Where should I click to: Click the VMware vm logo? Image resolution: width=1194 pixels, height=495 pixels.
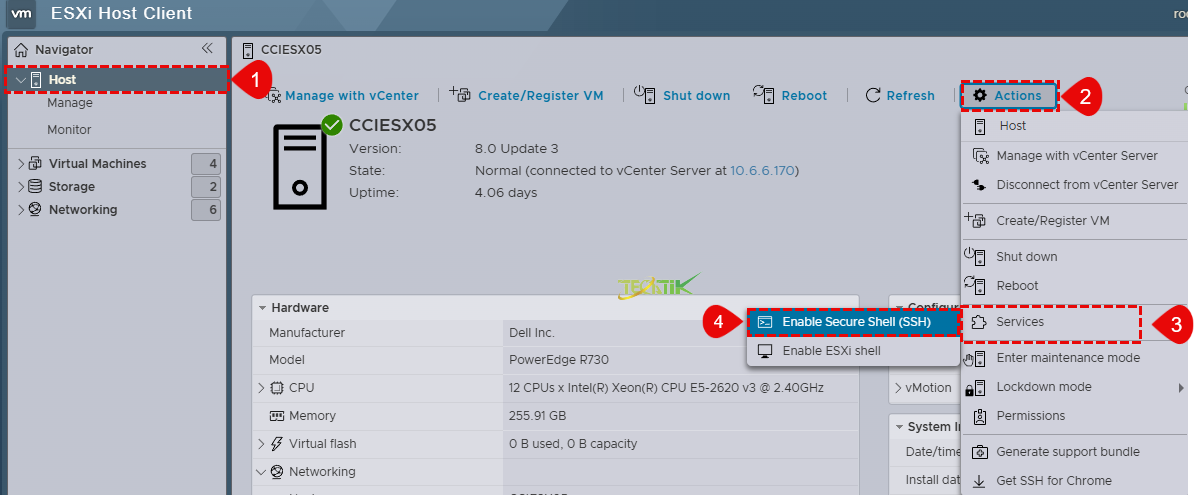21,13
